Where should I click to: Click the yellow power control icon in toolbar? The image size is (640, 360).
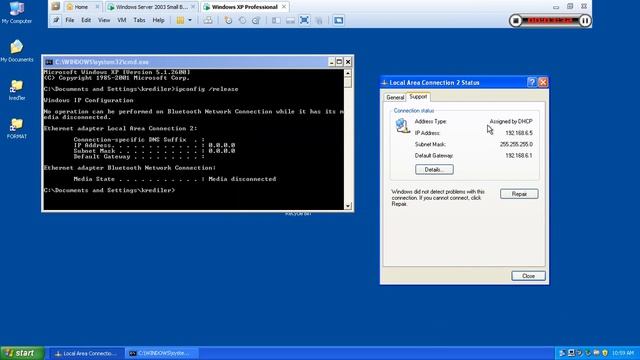click(x=180, y=20)
